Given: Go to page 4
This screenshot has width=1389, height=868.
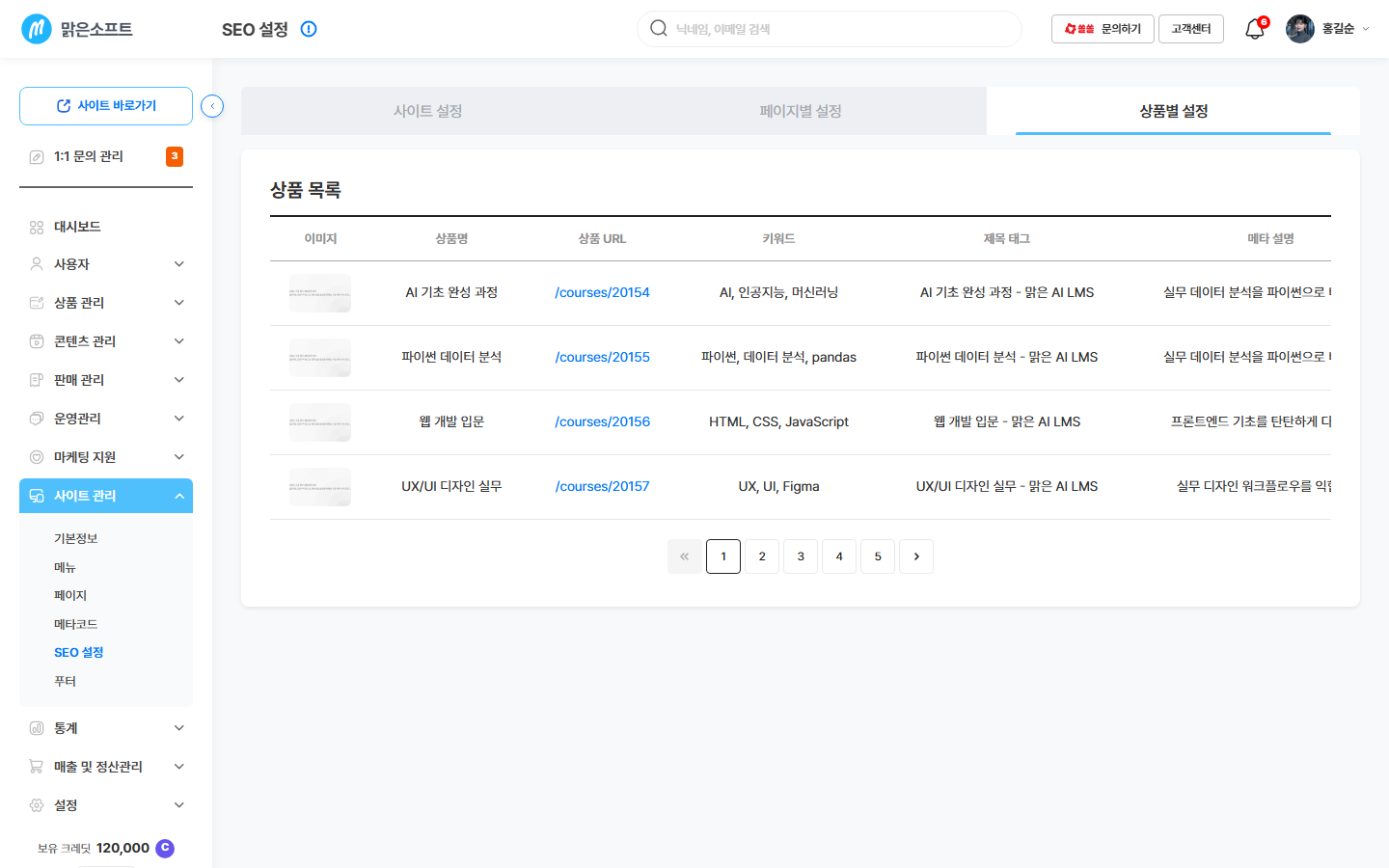Looking at the screenshot, I should pos(839,556).
